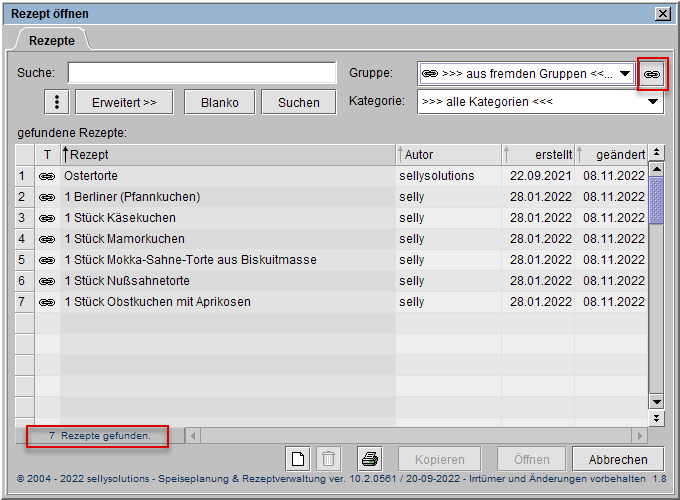The image size is (680, 500).
Task: Sort the list by the Autor column header
Action: click(x=447, y=155)
